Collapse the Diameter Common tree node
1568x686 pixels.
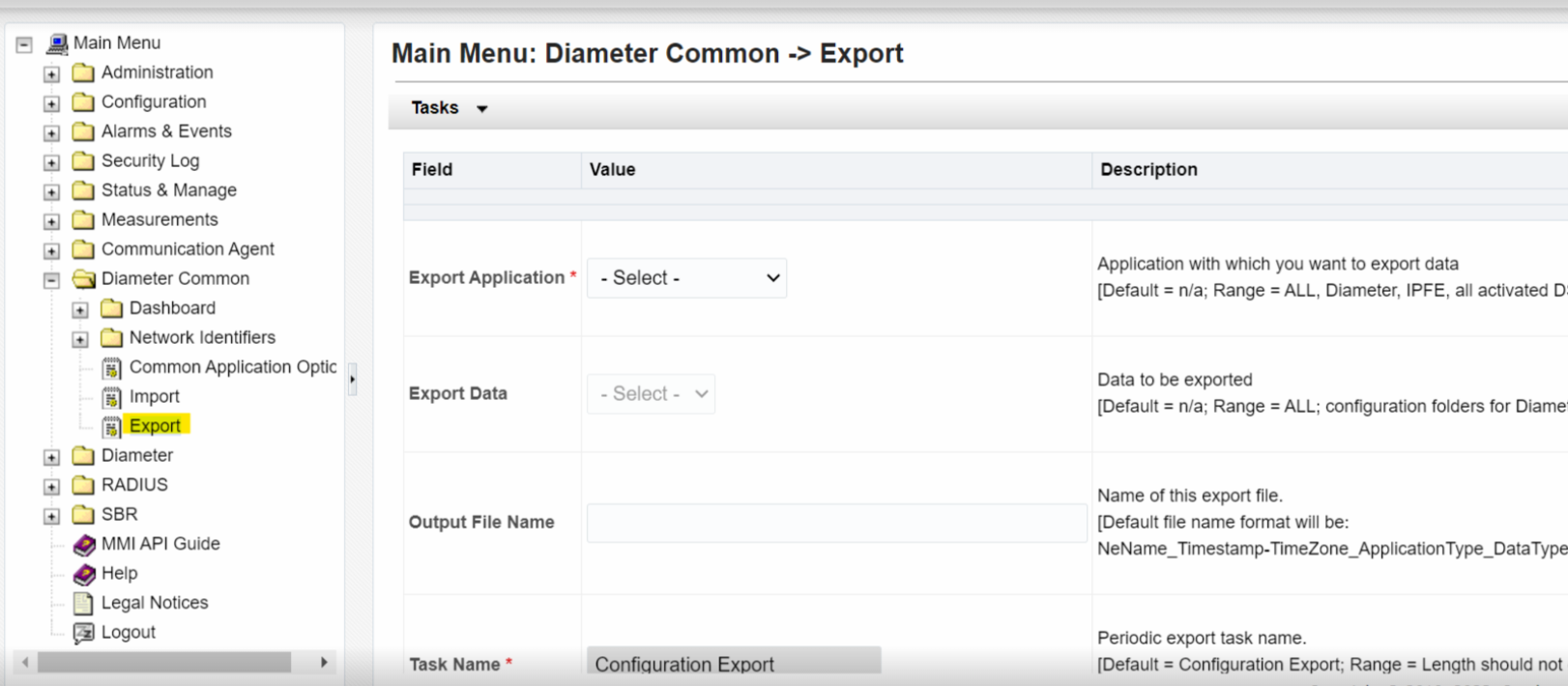[52, 280]
